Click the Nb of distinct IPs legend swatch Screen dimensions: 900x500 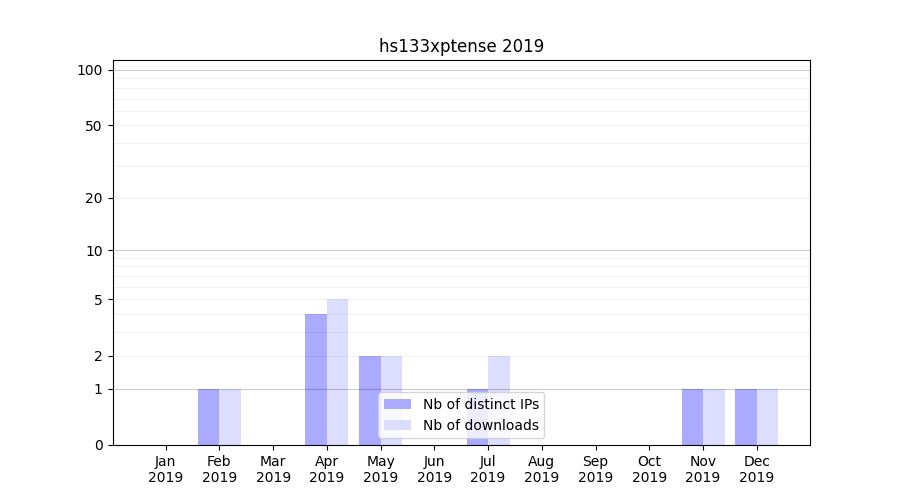click(x=397, y=404)
